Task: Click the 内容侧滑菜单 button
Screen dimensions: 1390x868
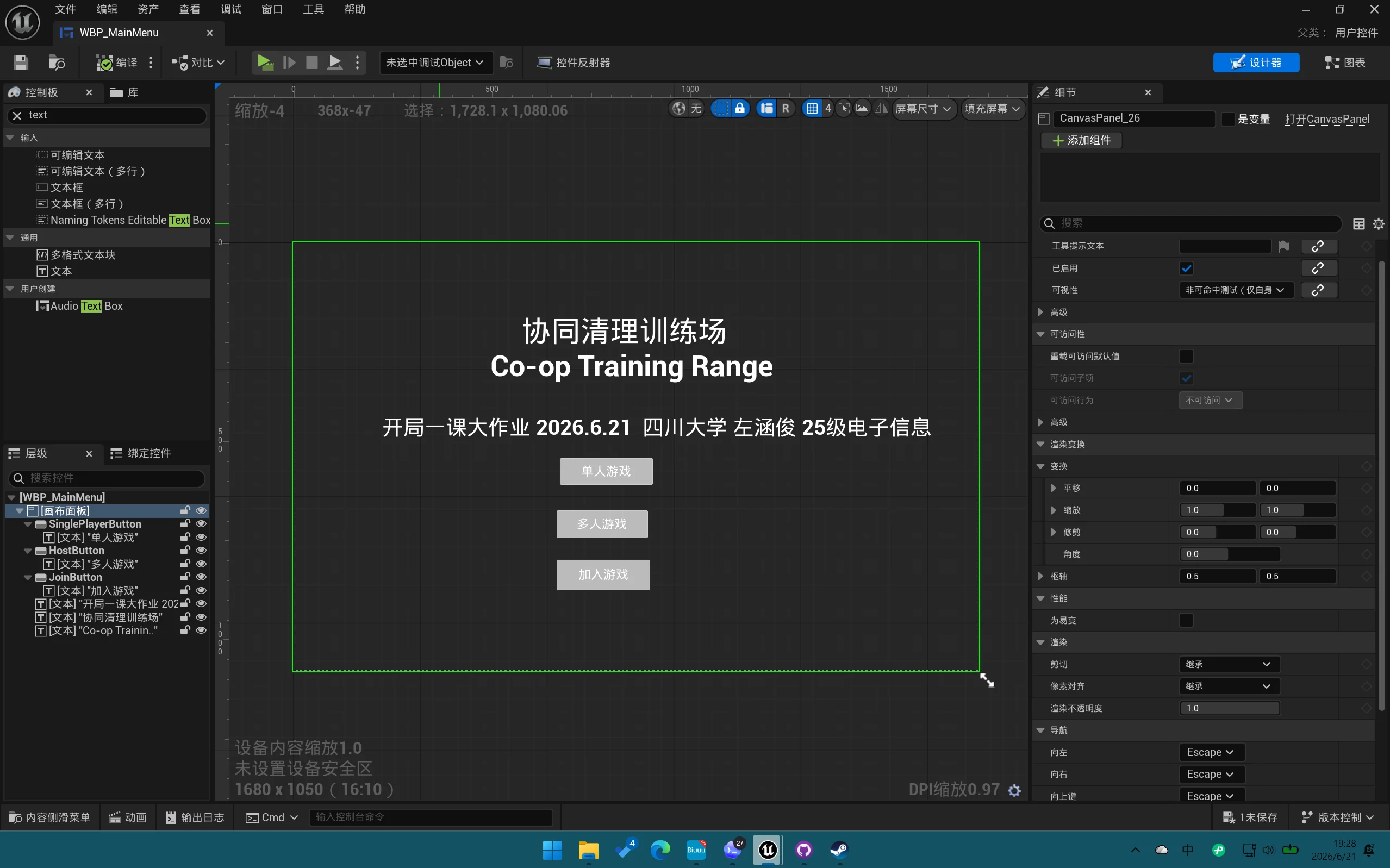Action: [51, 817]
